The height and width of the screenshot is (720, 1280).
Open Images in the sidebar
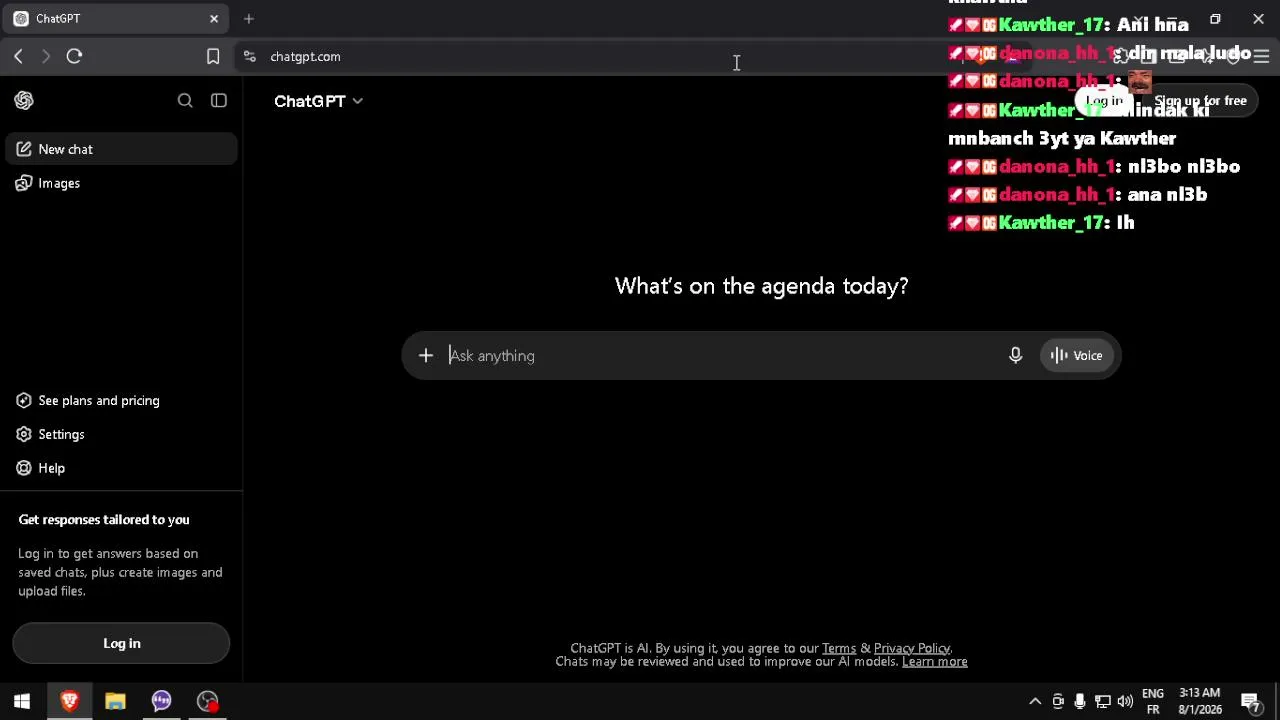pos(121,183)
